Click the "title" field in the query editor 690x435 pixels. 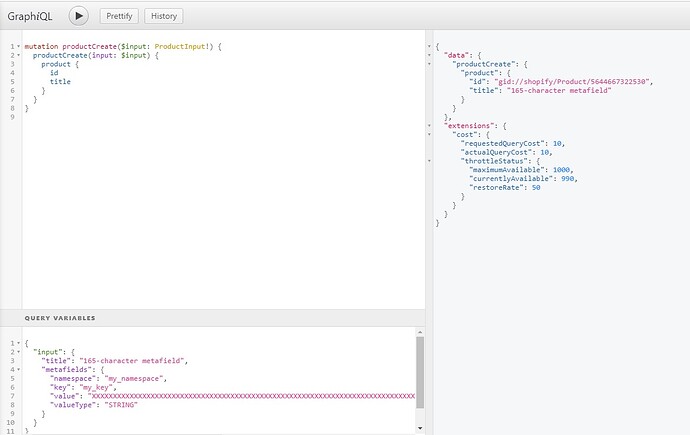[60, 81]
